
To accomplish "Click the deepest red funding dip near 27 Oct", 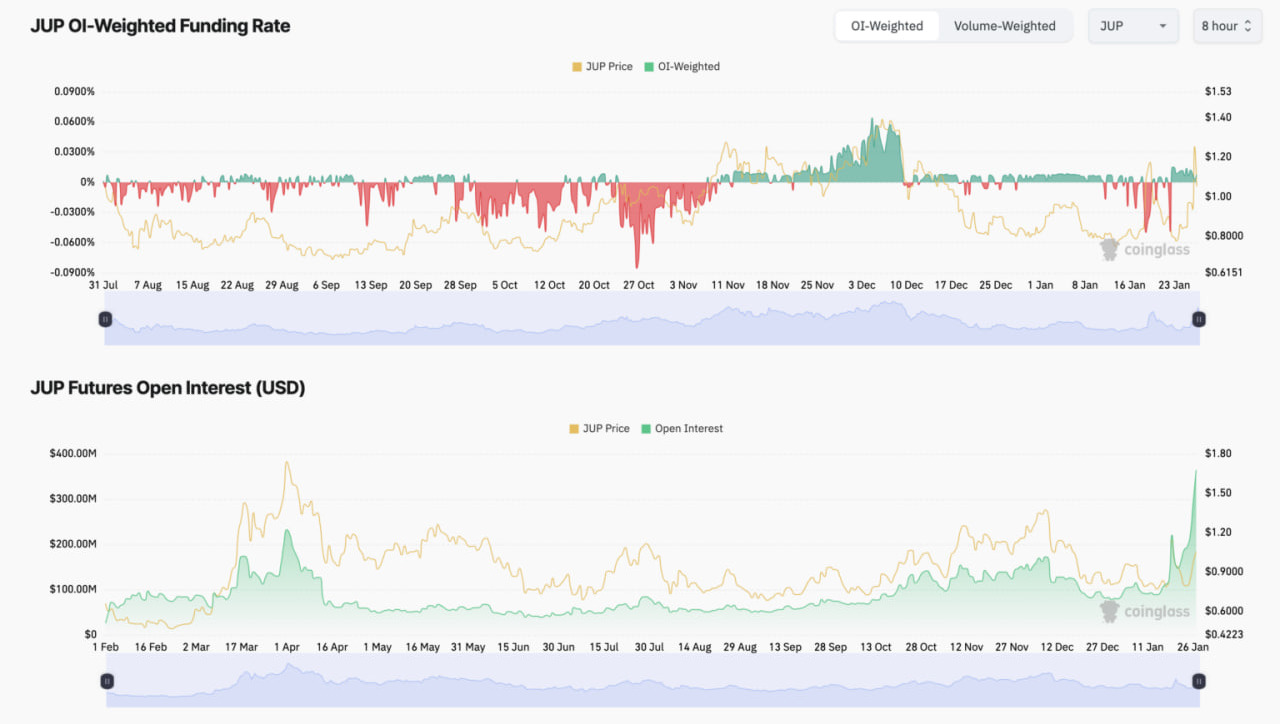I will tap(637, 266).
